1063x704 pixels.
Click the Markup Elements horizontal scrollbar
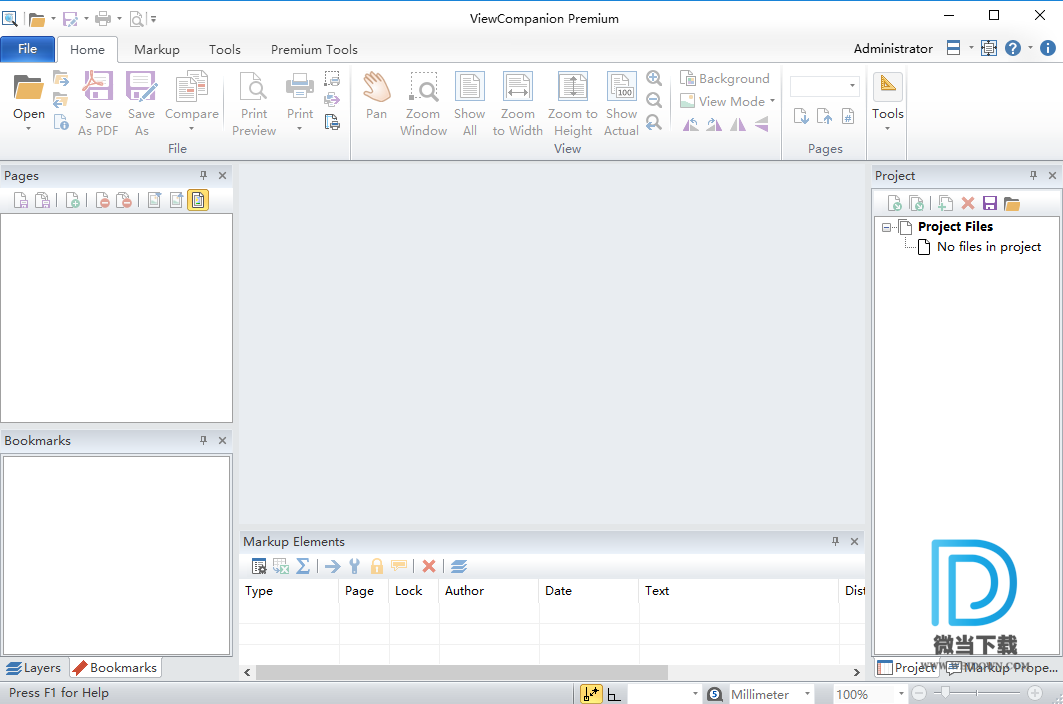[462, 672]
